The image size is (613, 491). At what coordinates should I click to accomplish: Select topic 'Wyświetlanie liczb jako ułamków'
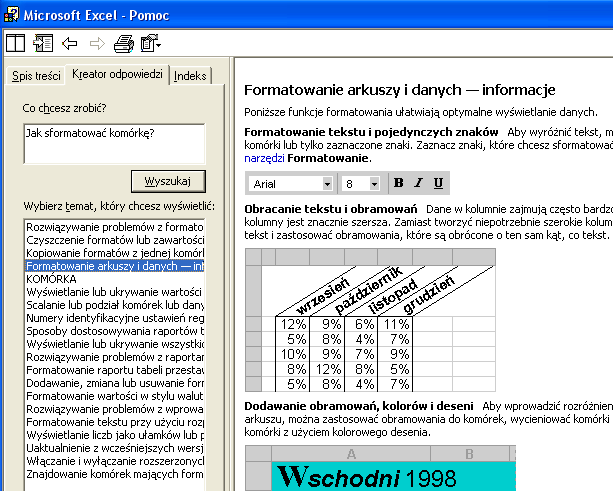click(x=115, y=435)
